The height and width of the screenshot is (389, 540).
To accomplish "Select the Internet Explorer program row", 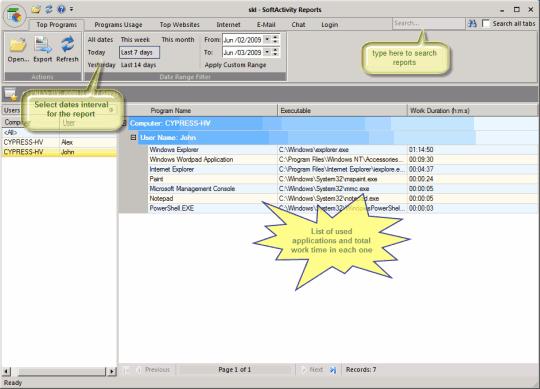I will tap(343, 169).
